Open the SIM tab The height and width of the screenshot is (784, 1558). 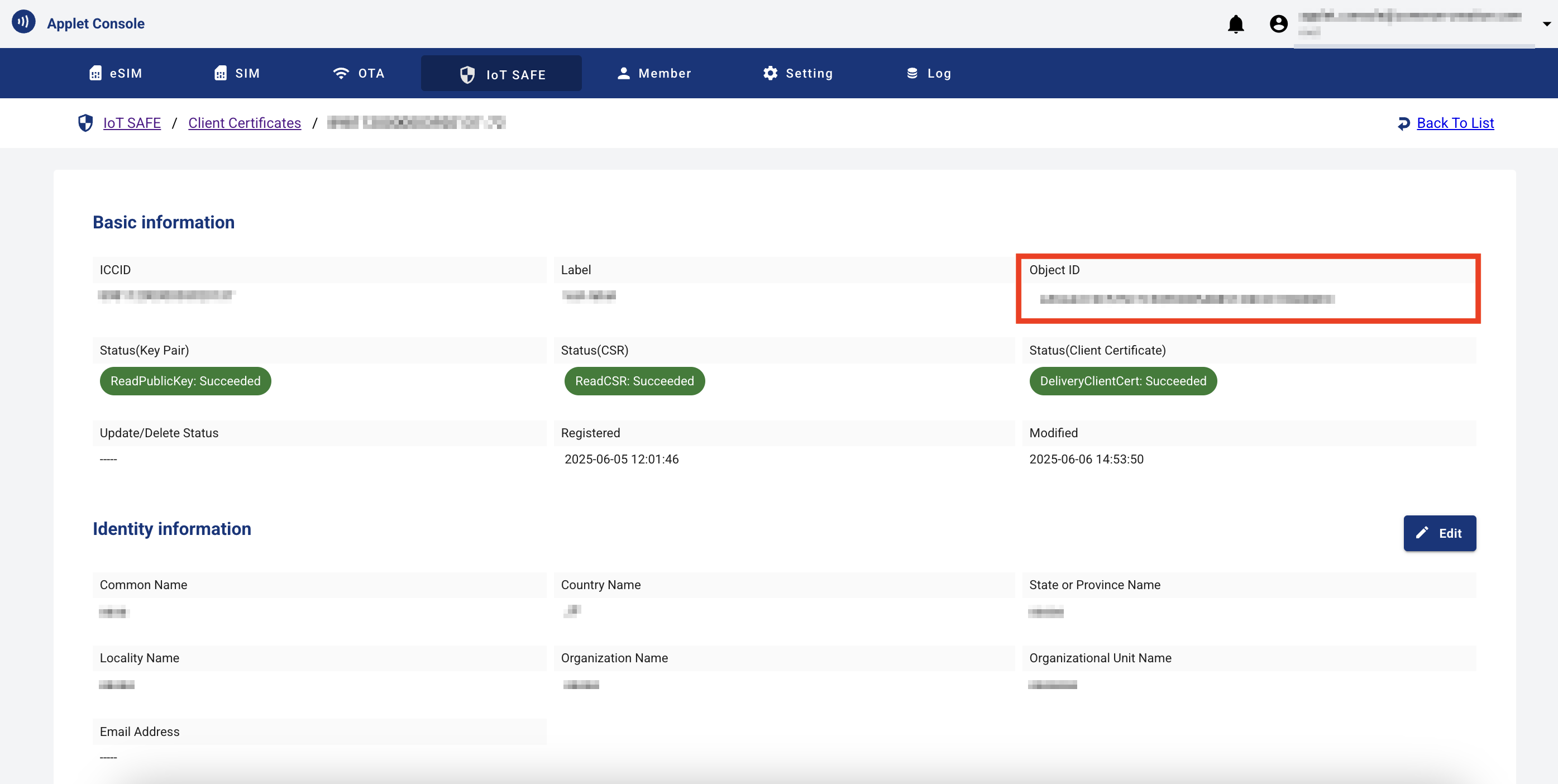pos(236,73)
